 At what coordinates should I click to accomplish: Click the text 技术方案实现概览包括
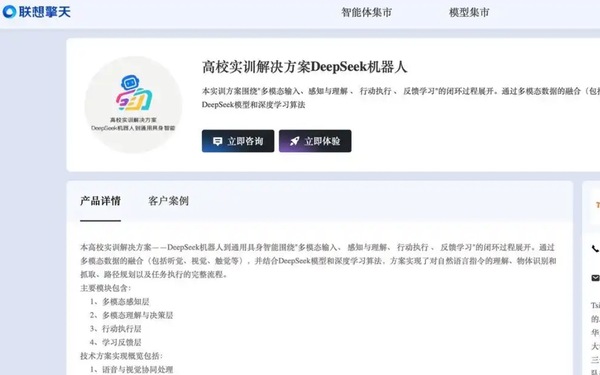(x=121, y=356)
